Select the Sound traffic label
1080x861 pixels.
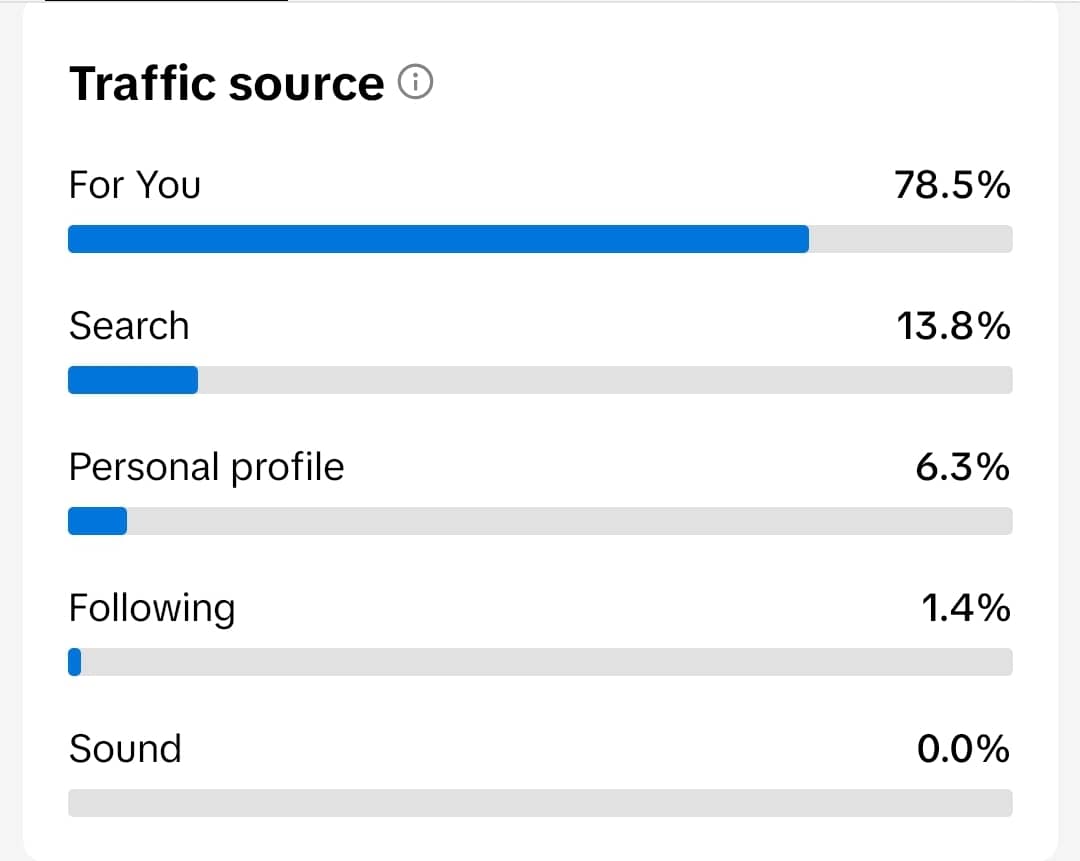[x=125, y=749]
